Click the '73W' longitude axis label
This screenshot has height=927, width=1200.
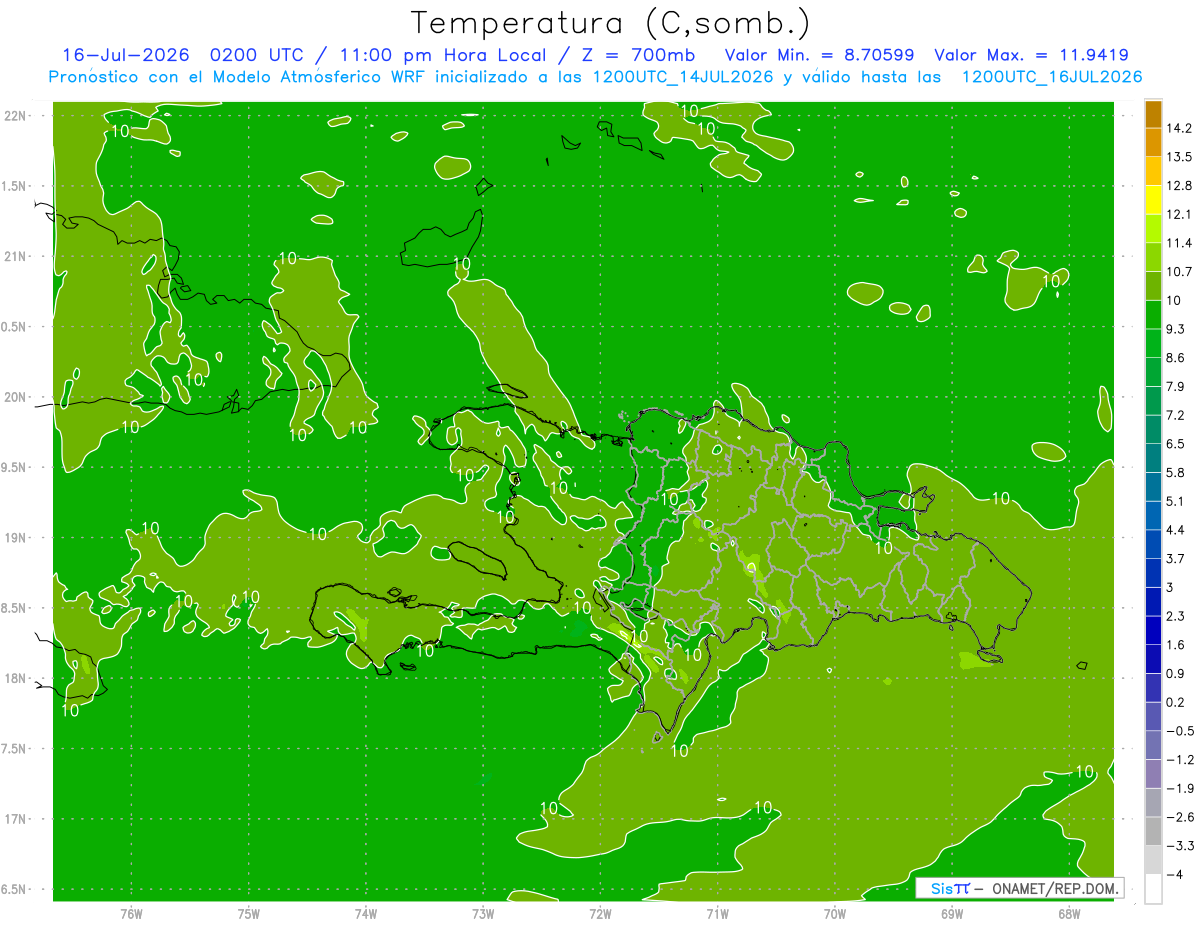coord(483,913)
